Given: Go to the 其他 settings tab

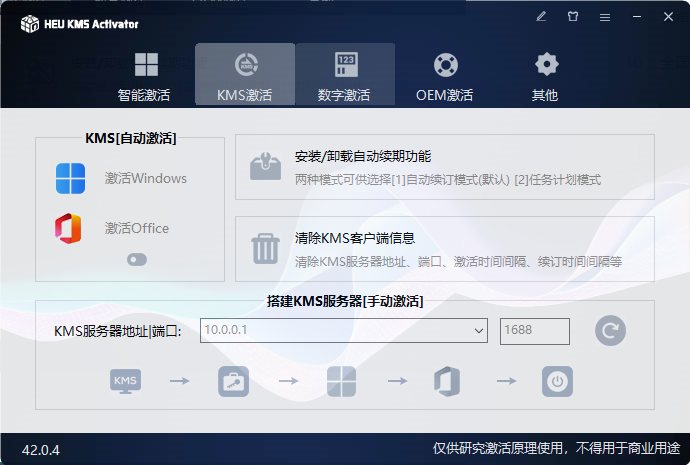Looking at the screenshot, I should pyautogui.click(x=545, y=75).
